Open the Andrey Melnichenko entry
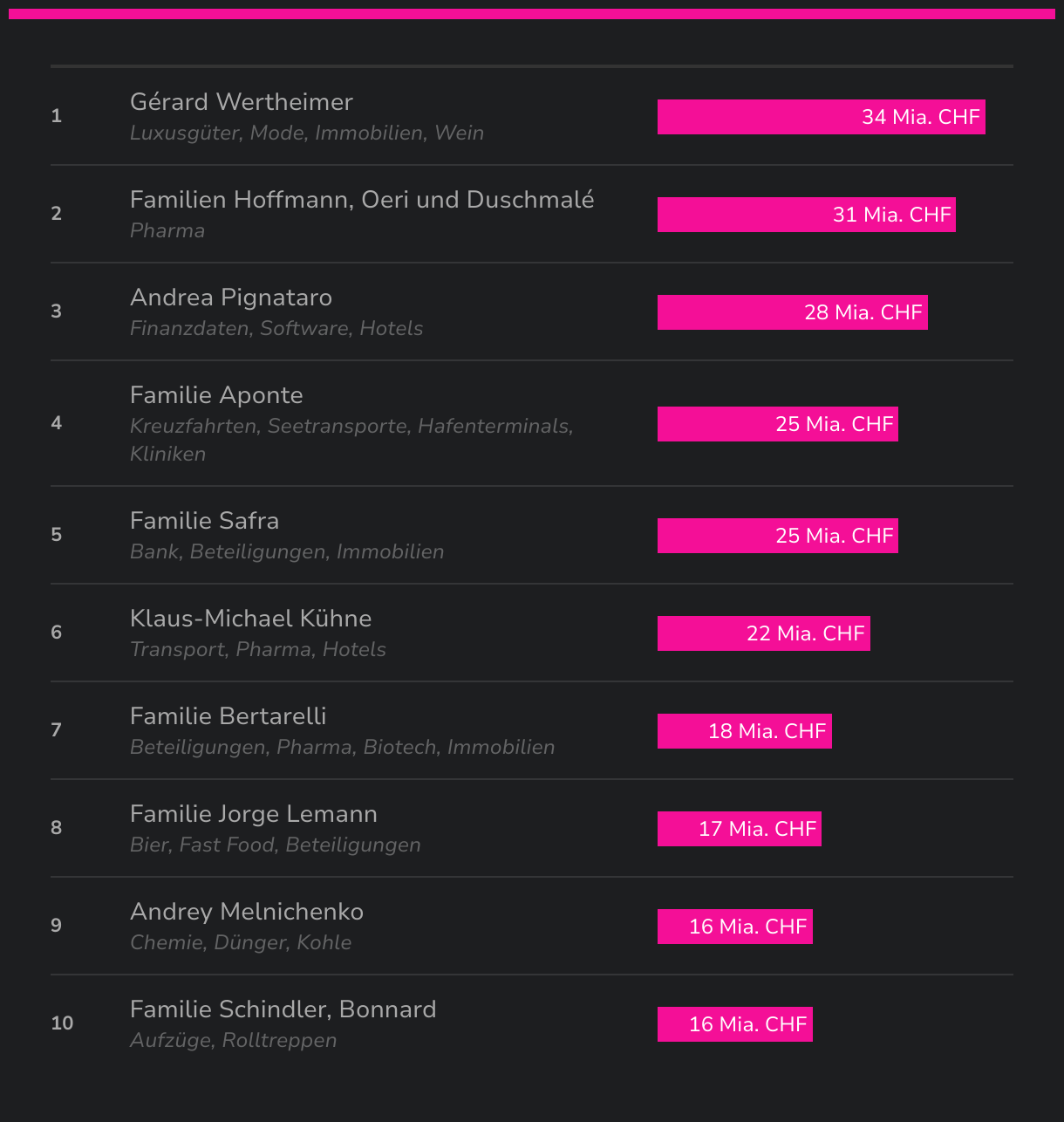 coord(247,912)
